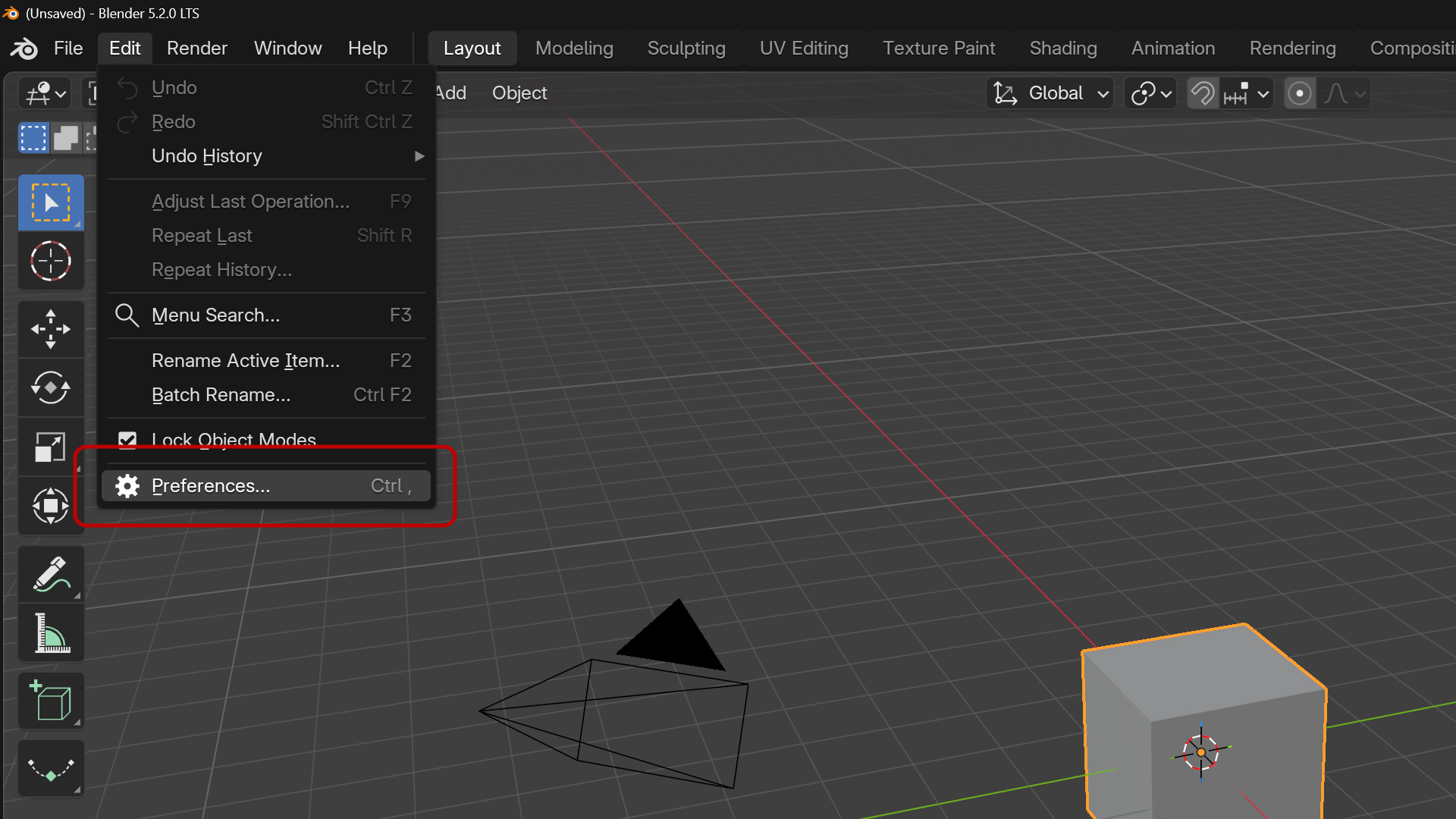This screenshot has height=819, width=1456.
Task: Select the 3D Cursor tool
Action: point(51,262)
